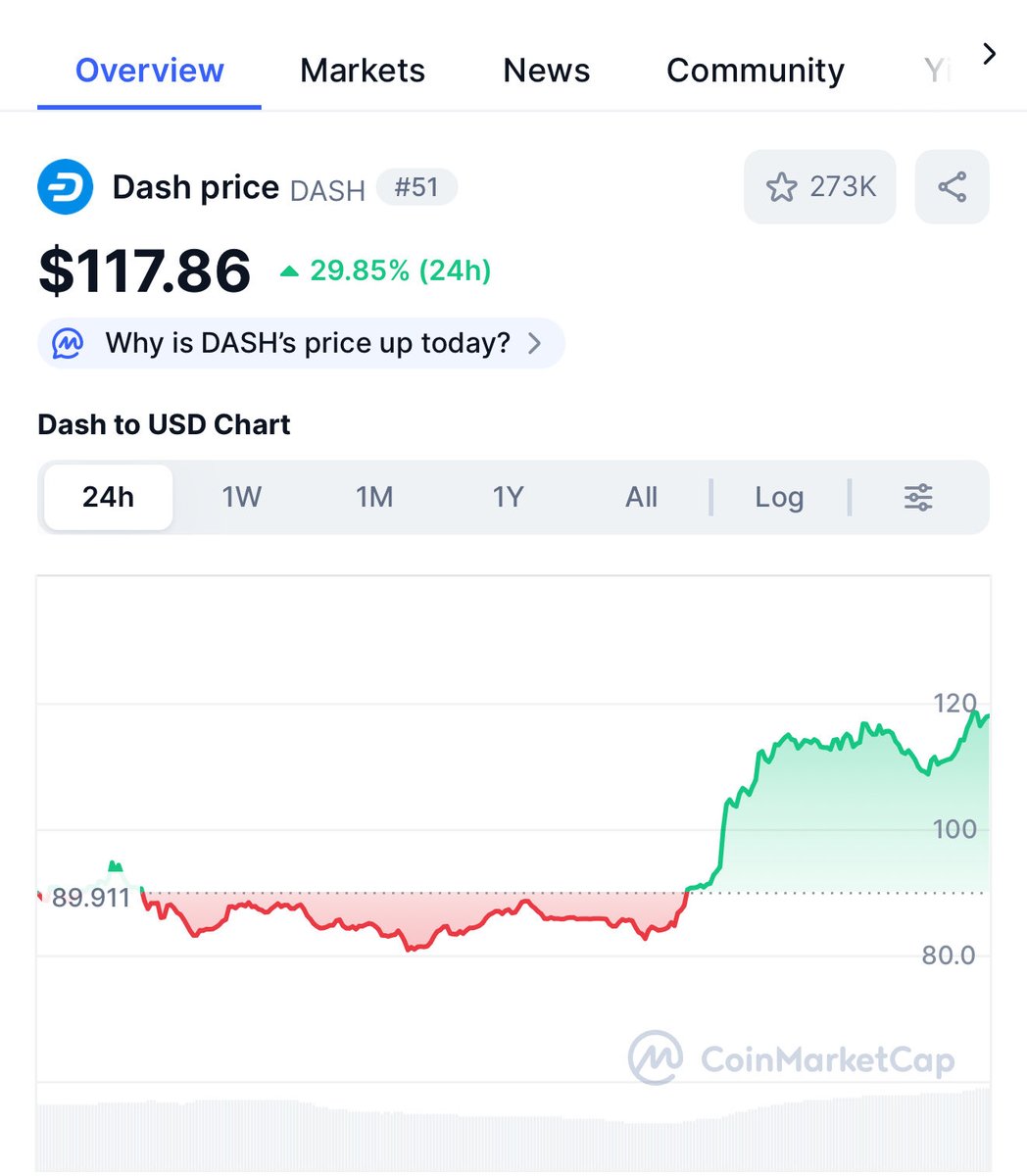Switch chart range to 1W

click(x=241, y=498)
